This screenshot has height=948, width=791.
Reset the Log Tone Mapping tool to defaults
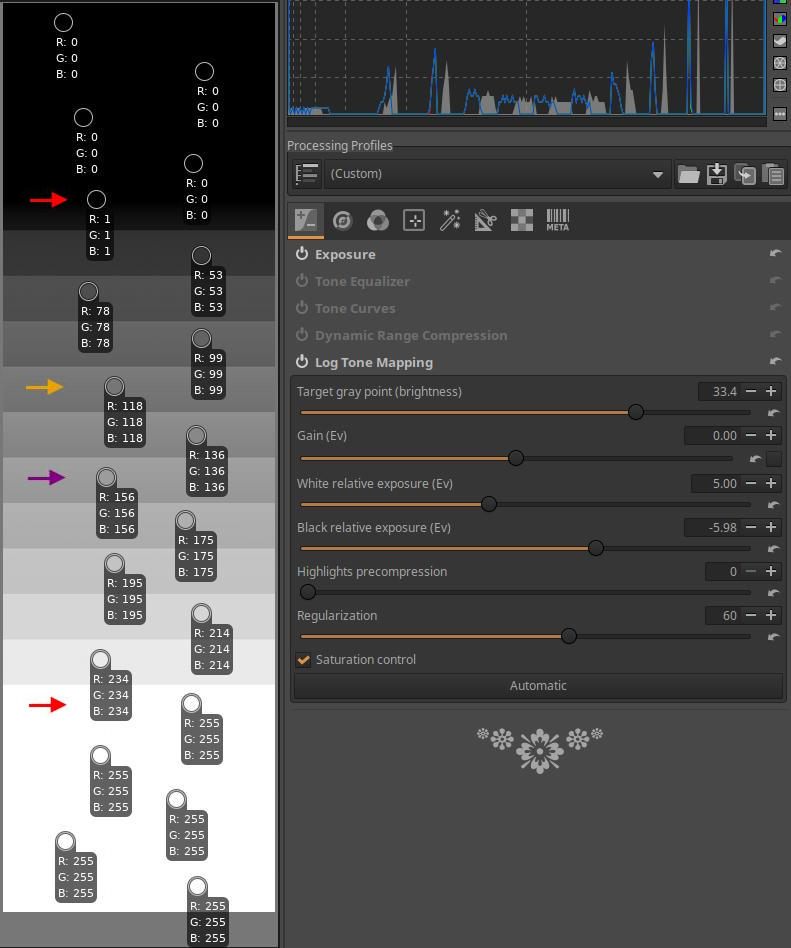tap(775, 362)
